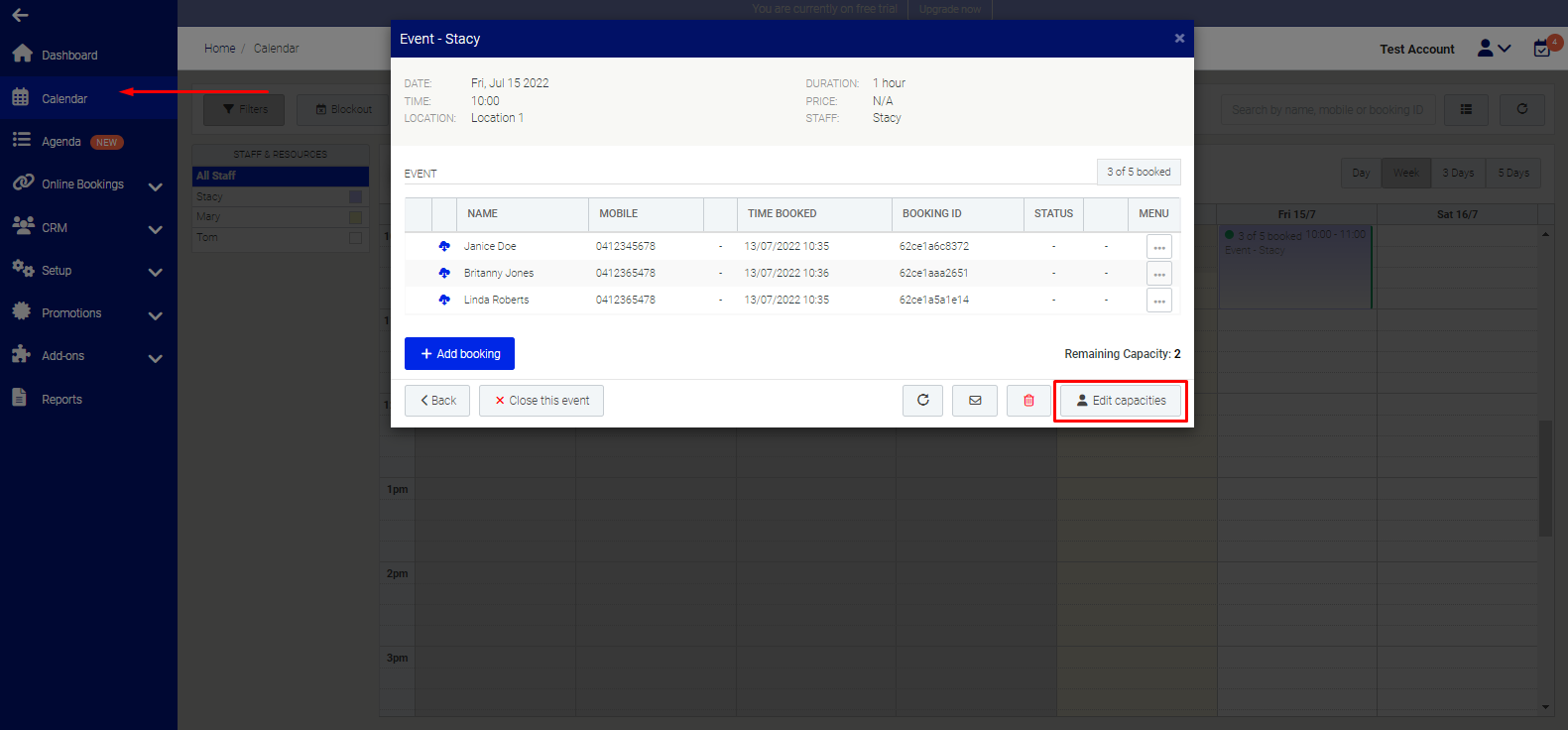The image size is (1568, 730).
Task: Open the calendar notifications icon with badge
Action: click(1544, 47)
